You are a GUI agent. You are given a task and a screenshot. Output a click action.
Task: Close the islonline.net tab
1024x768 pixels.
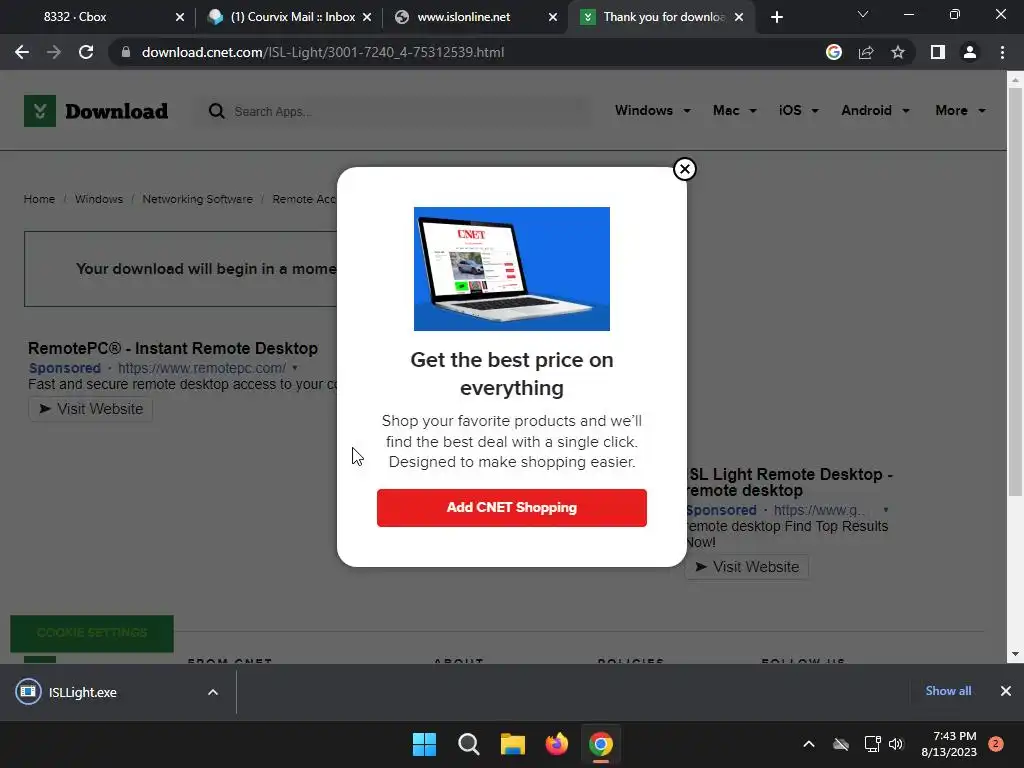click(553, 17)
